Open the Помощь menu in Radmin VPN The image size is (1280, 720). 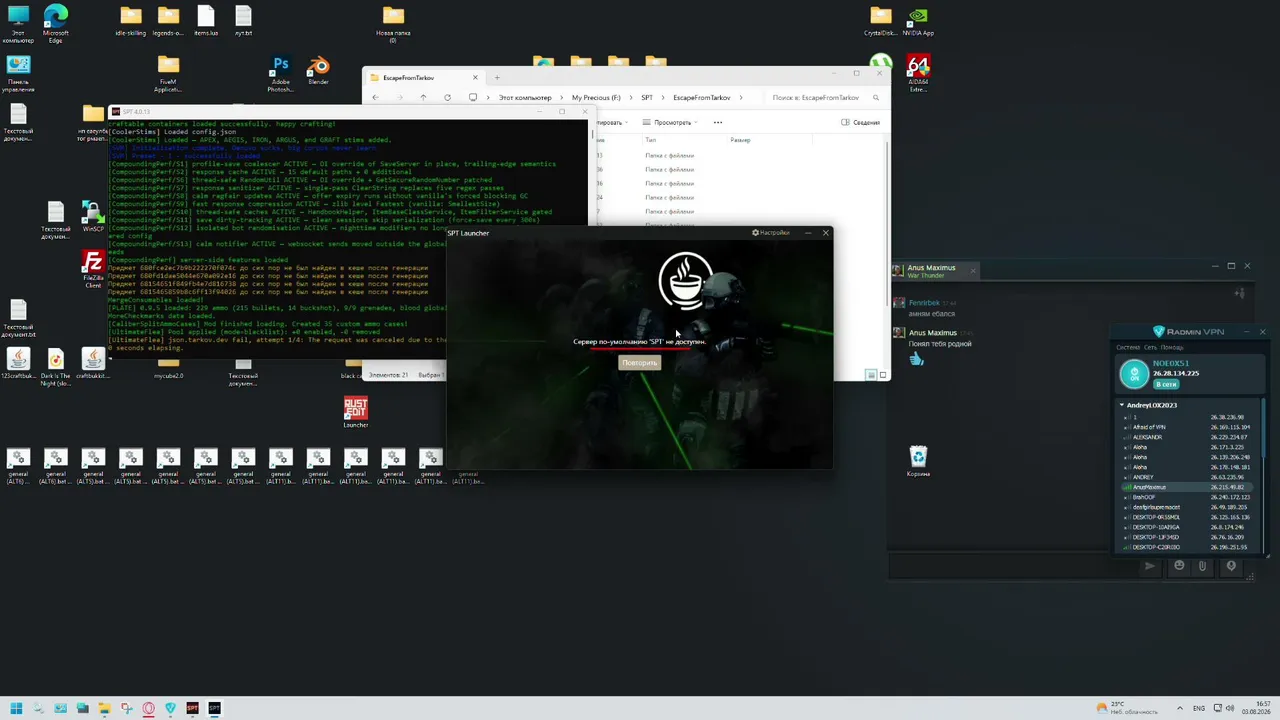(1172, 347)
